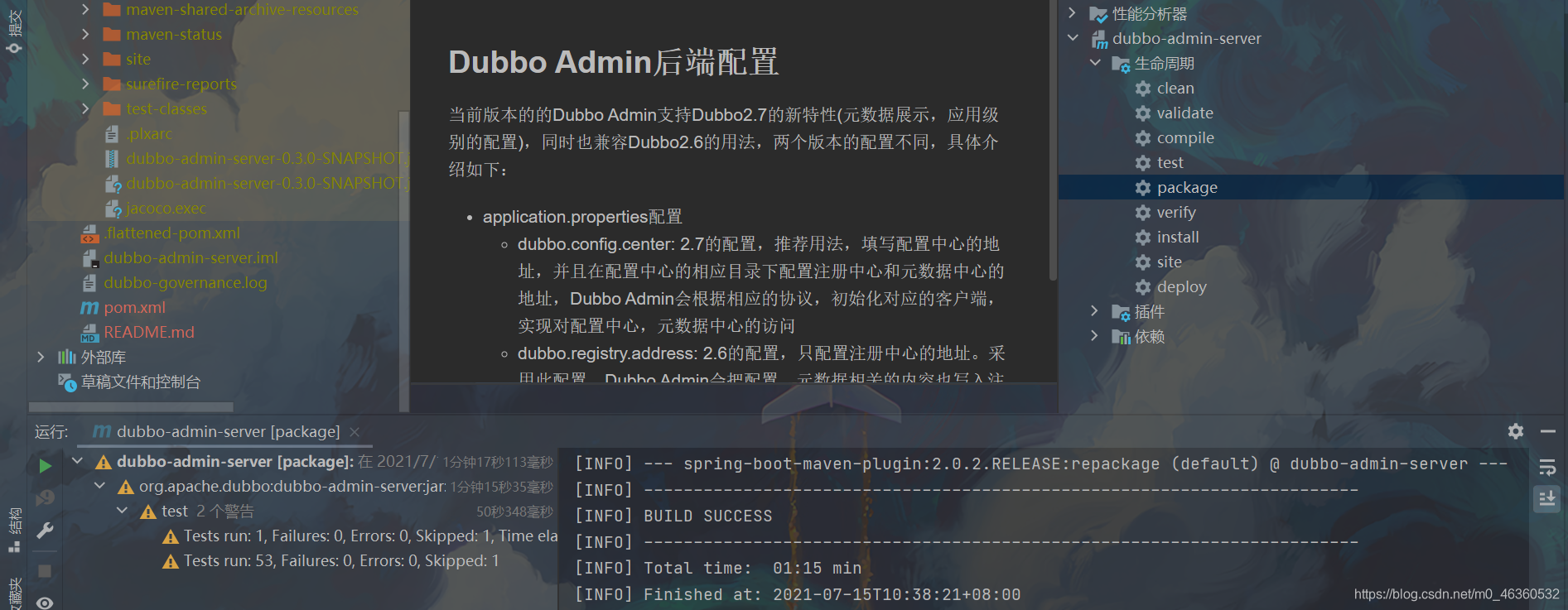The image size is (1568, 610).
Task: Click the 插件 folder icon
Action: (1121, 313)
